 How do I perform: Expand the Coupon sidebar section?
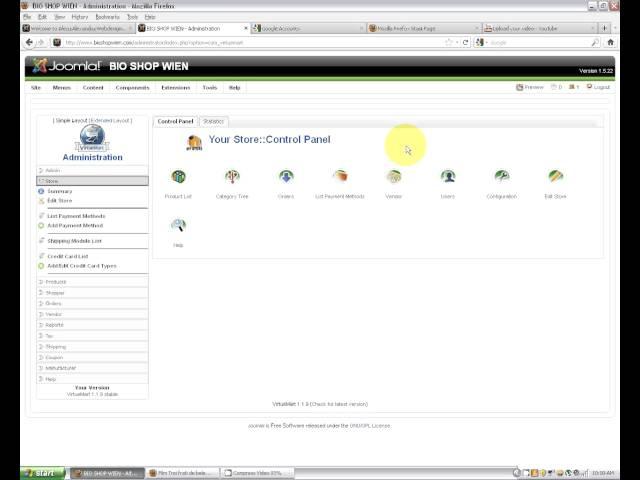(x=93, y=357)
